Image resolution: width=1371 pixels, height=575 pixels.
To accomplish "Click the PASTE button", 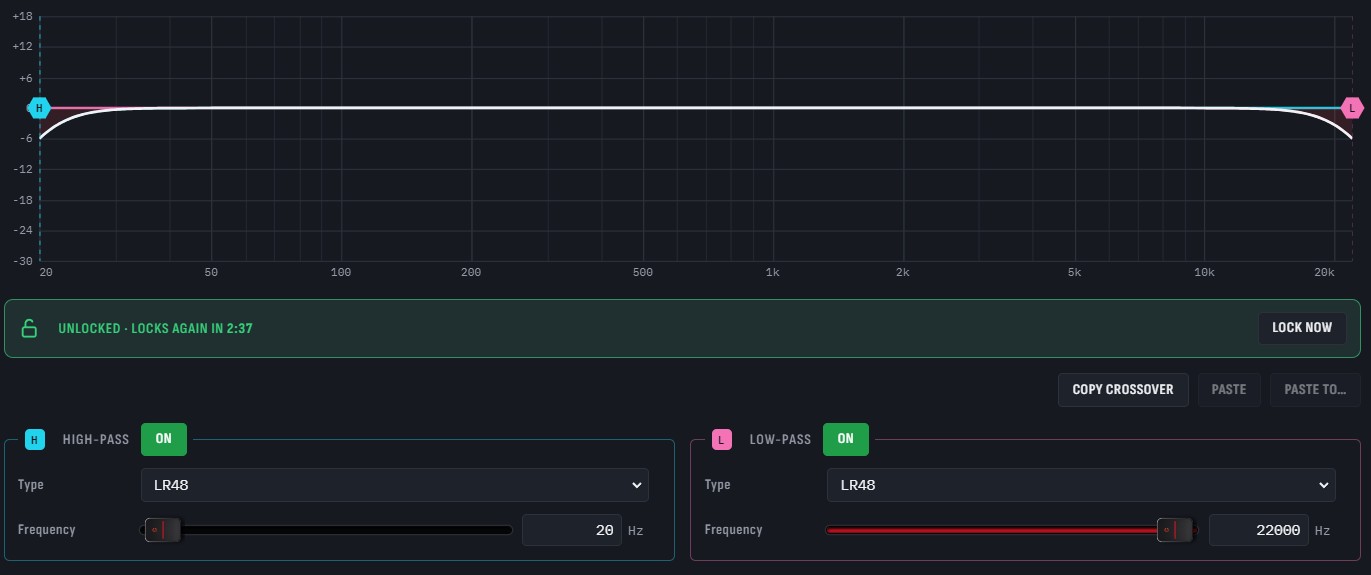I will 1229,389.
